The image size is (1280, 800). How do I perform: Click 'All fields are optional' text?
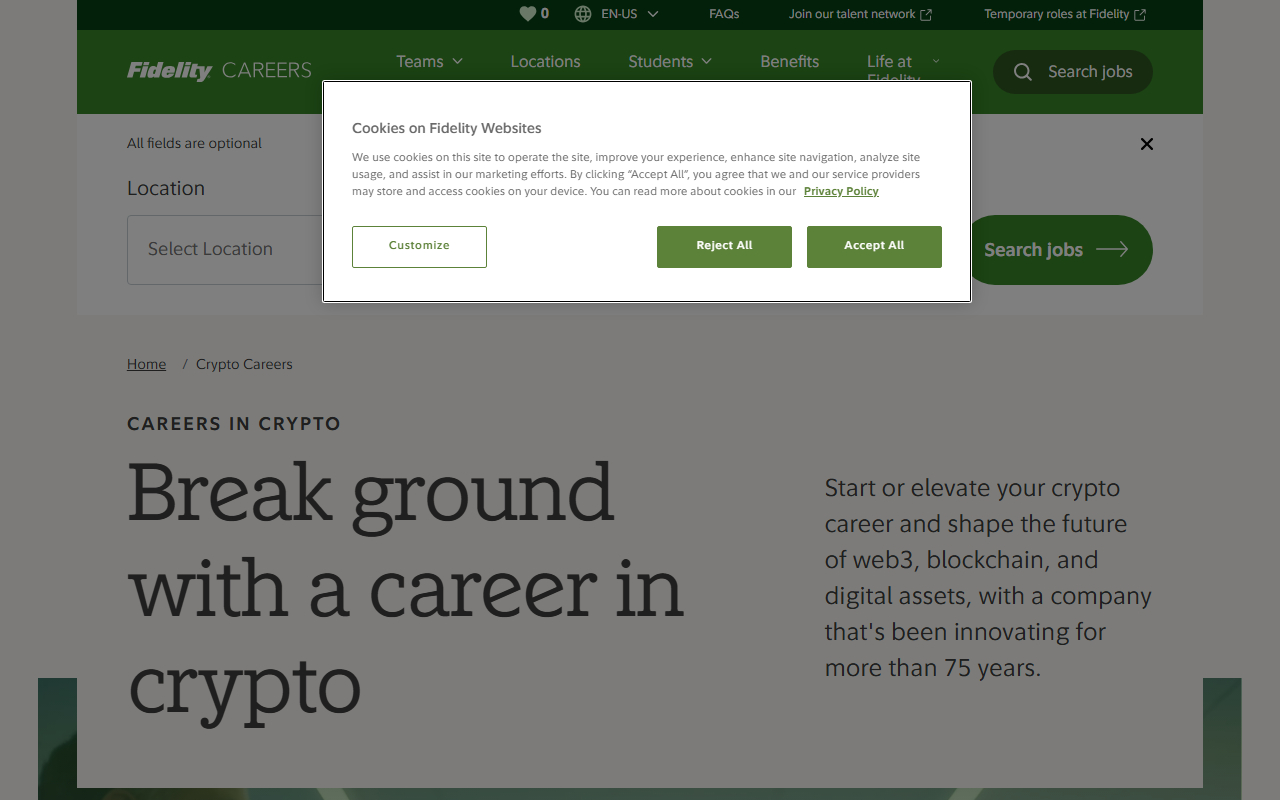click(x=194, y=143)
